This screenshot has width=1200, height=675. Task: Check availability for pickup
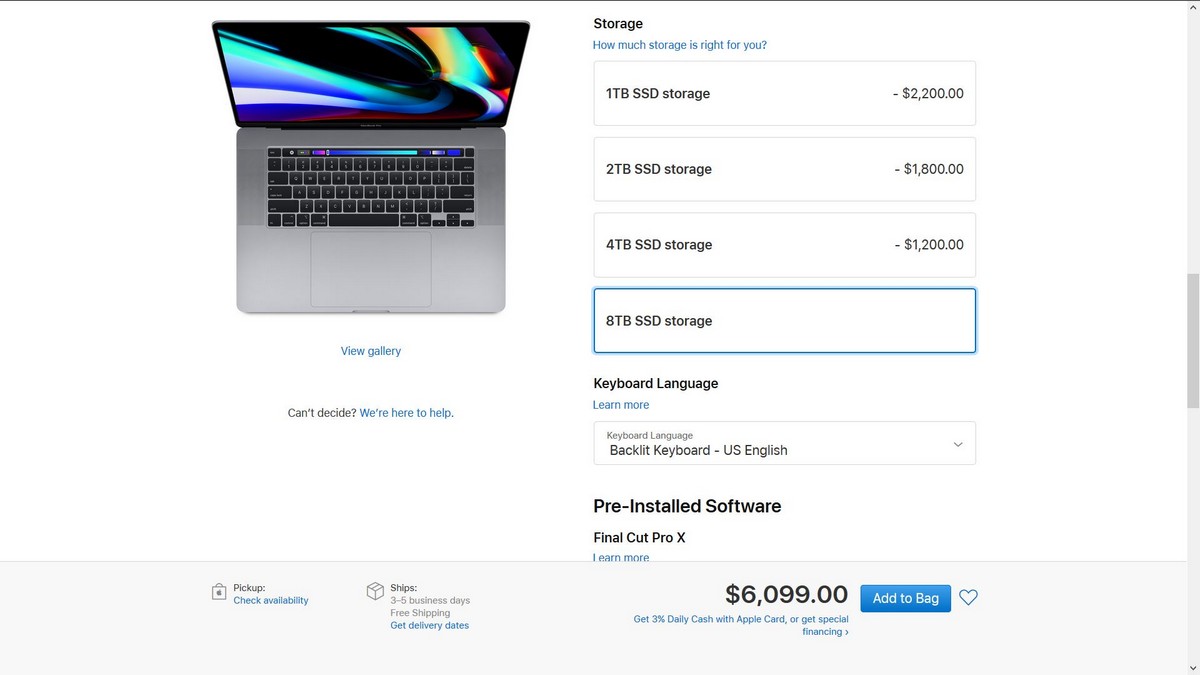(x=271, y=601)
